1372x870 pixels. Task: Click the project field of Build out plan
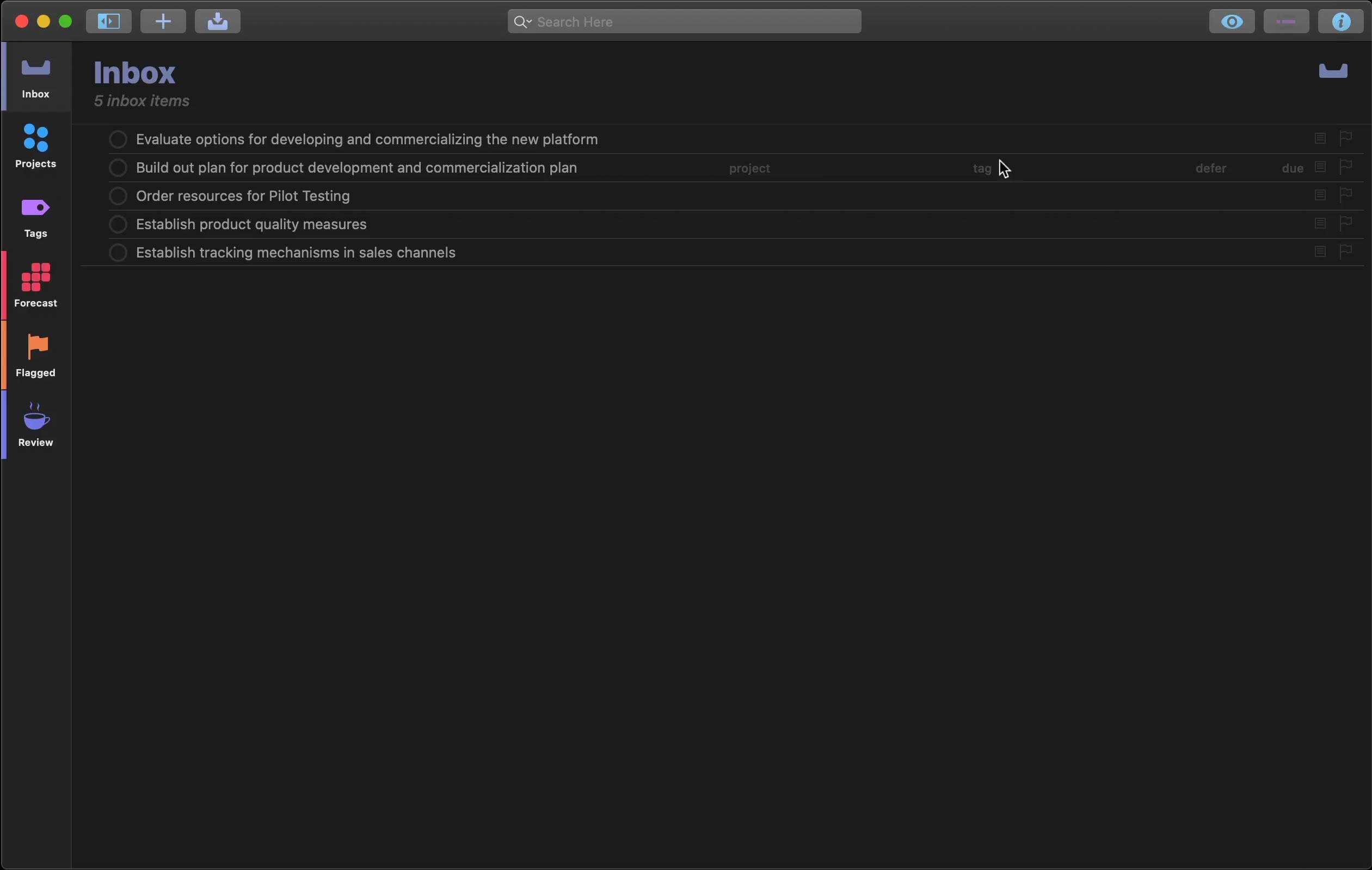pos(749,169)
